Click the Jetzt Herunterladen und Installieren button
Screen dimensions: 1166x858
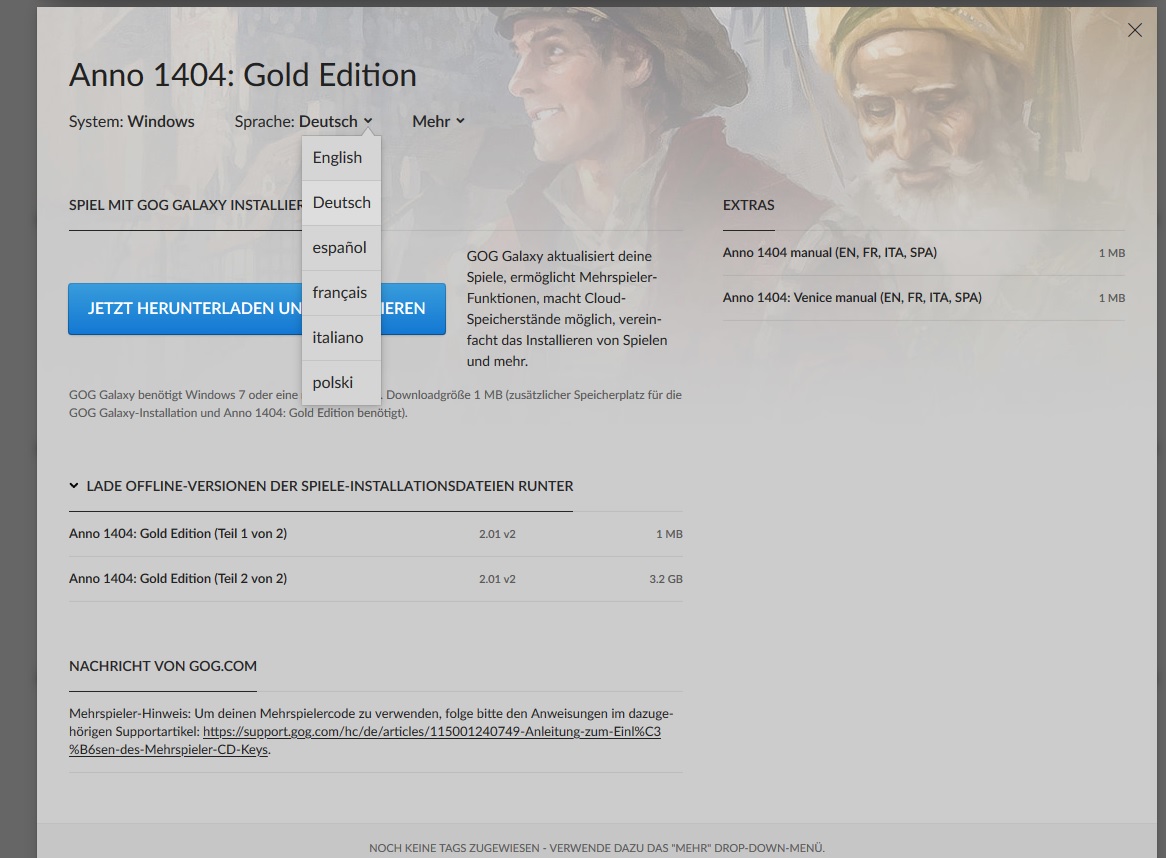257,309
